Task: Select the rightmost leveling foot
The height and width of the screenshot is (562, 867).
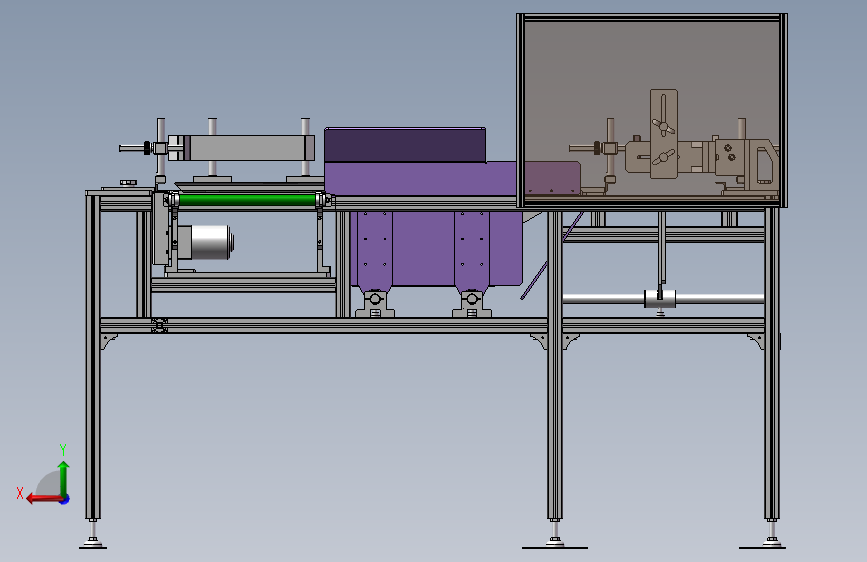Action: 771,535
